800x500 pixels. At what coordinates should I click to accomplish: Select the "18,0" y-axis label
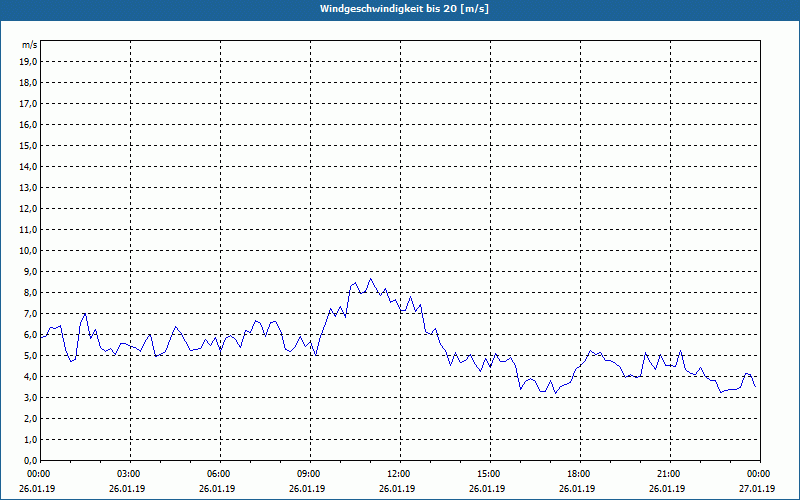[x=29, y=83]
